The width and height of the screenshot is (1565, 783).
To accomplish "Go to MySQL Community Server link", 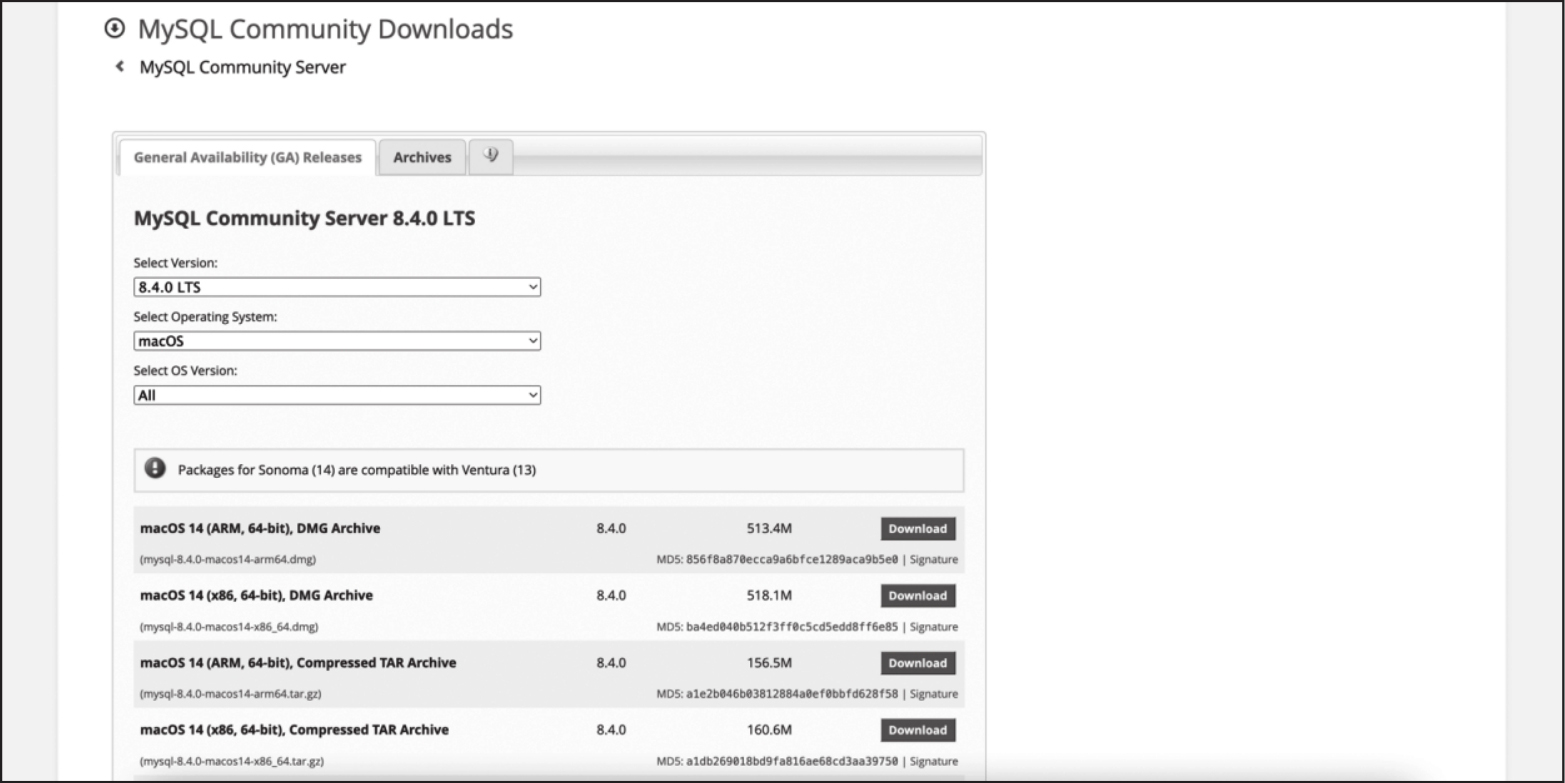I will (x=242, y=67).
